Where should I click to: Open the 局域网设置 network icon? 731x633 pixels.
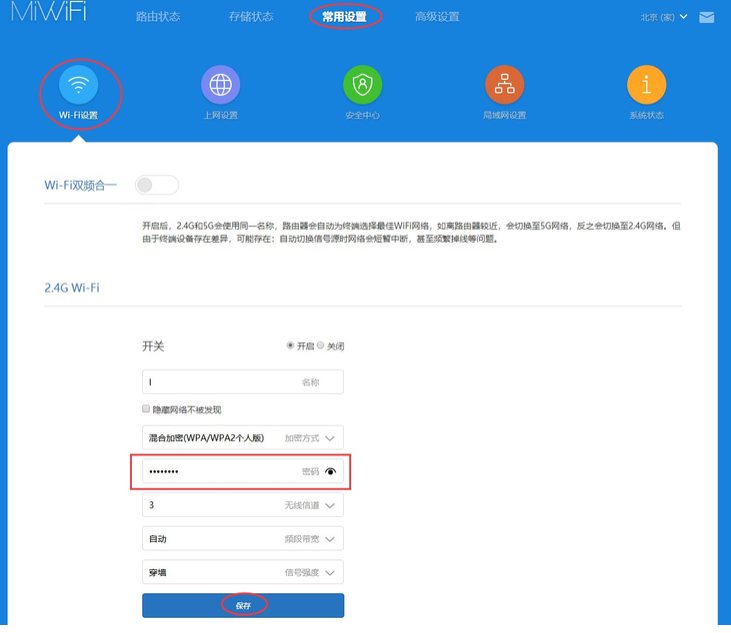coord(504,85)
